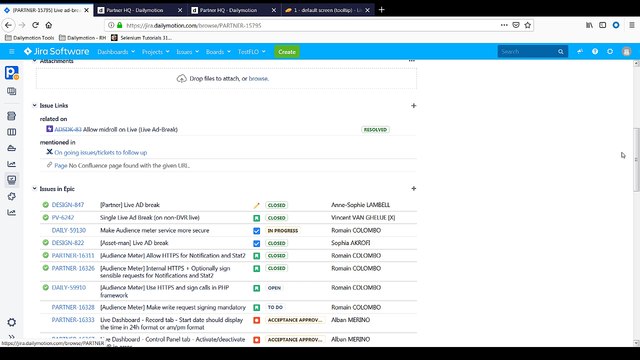This screenshot has height=360, width=640.
Task: Open a new browser tab
Action: point(381,10)
